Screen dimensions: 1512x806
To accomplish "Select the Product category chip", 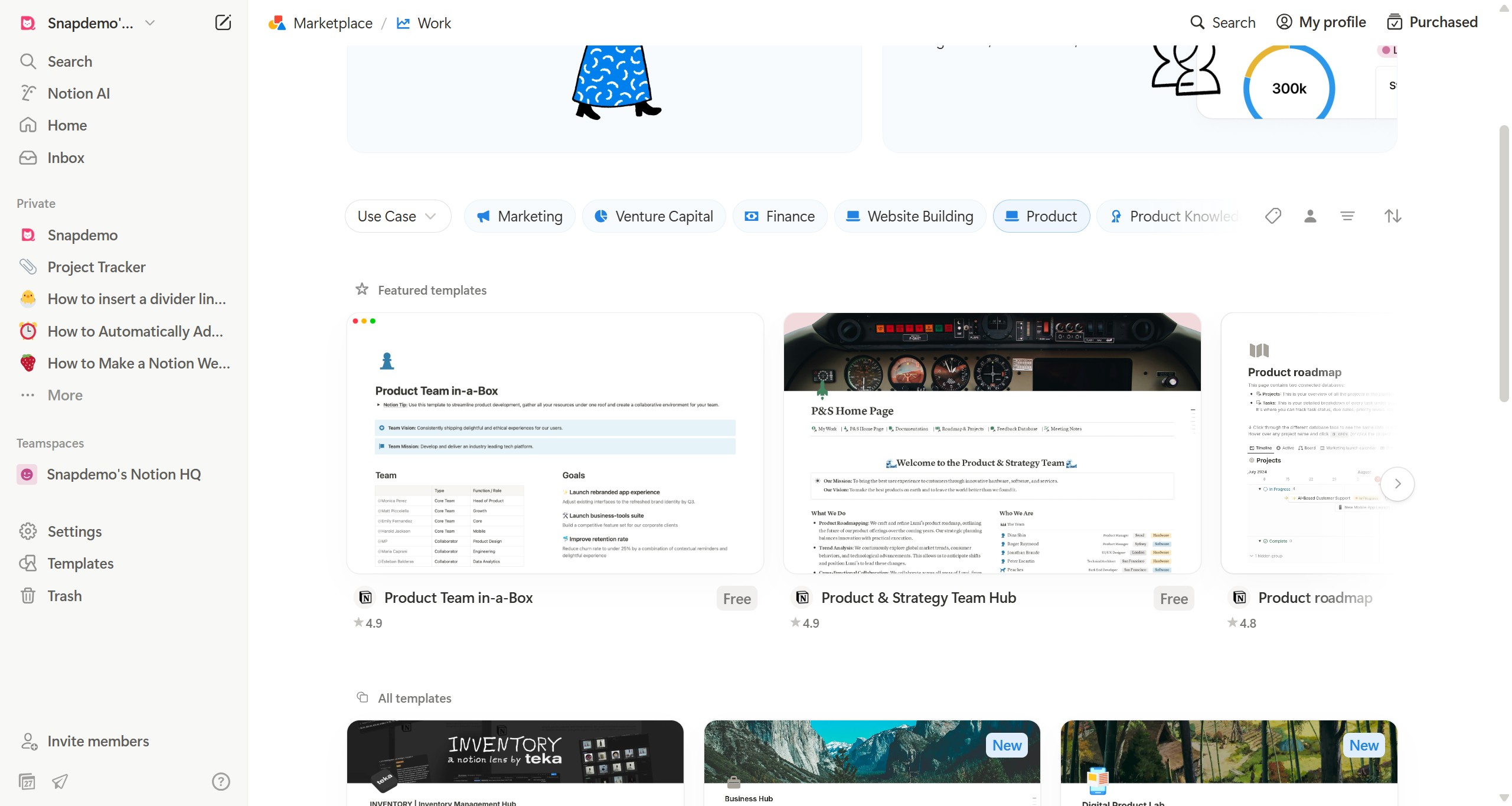I will click(x=1041, y=216).
